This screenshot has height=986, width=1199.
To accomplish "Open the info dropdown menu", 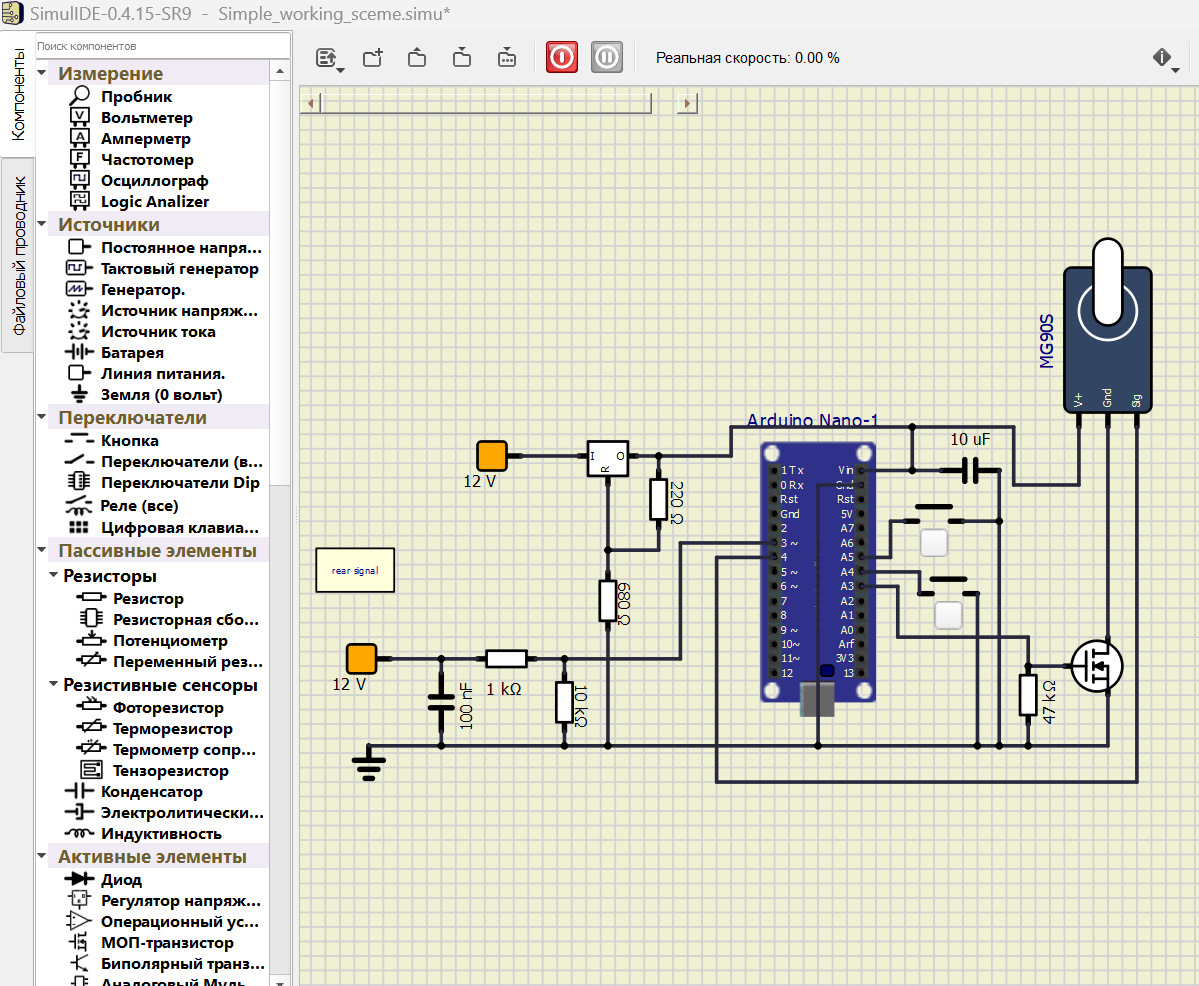I will [1164, 59].
